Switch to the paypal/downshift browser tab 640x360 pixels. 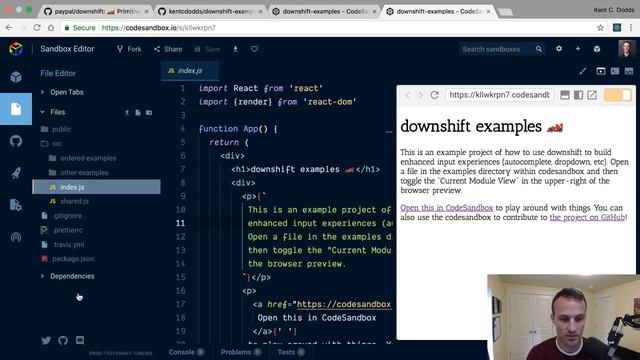[96, 11]
